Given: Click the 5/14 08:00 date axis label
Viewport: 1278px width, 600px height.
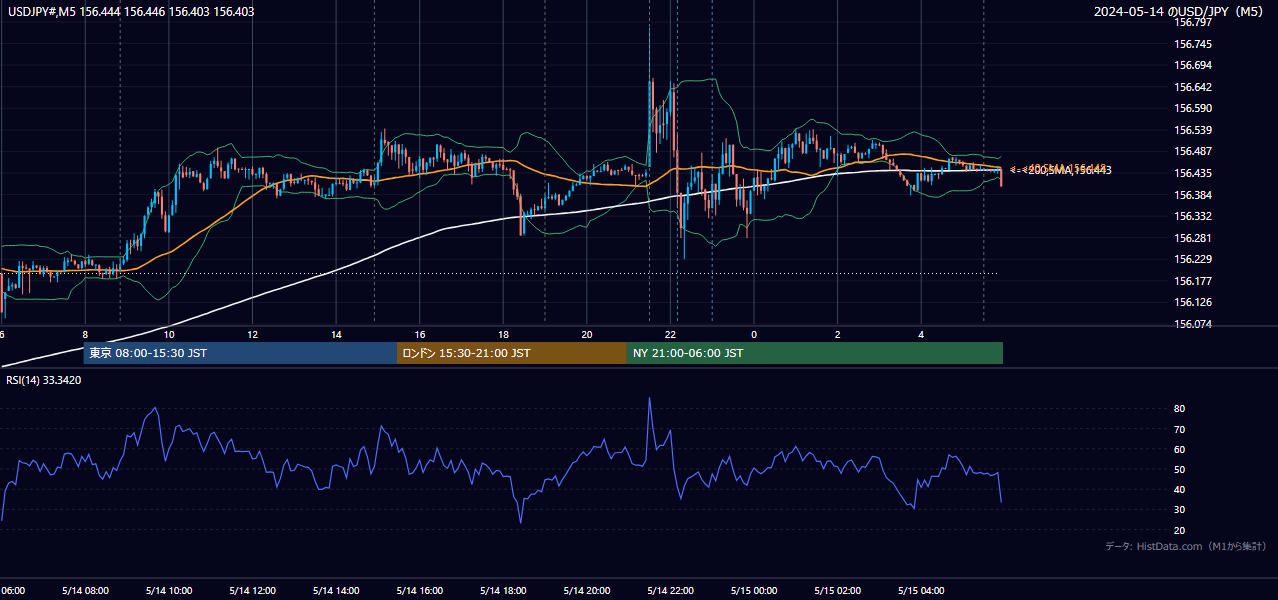Looking at the screenshot, I should point(85,590).
